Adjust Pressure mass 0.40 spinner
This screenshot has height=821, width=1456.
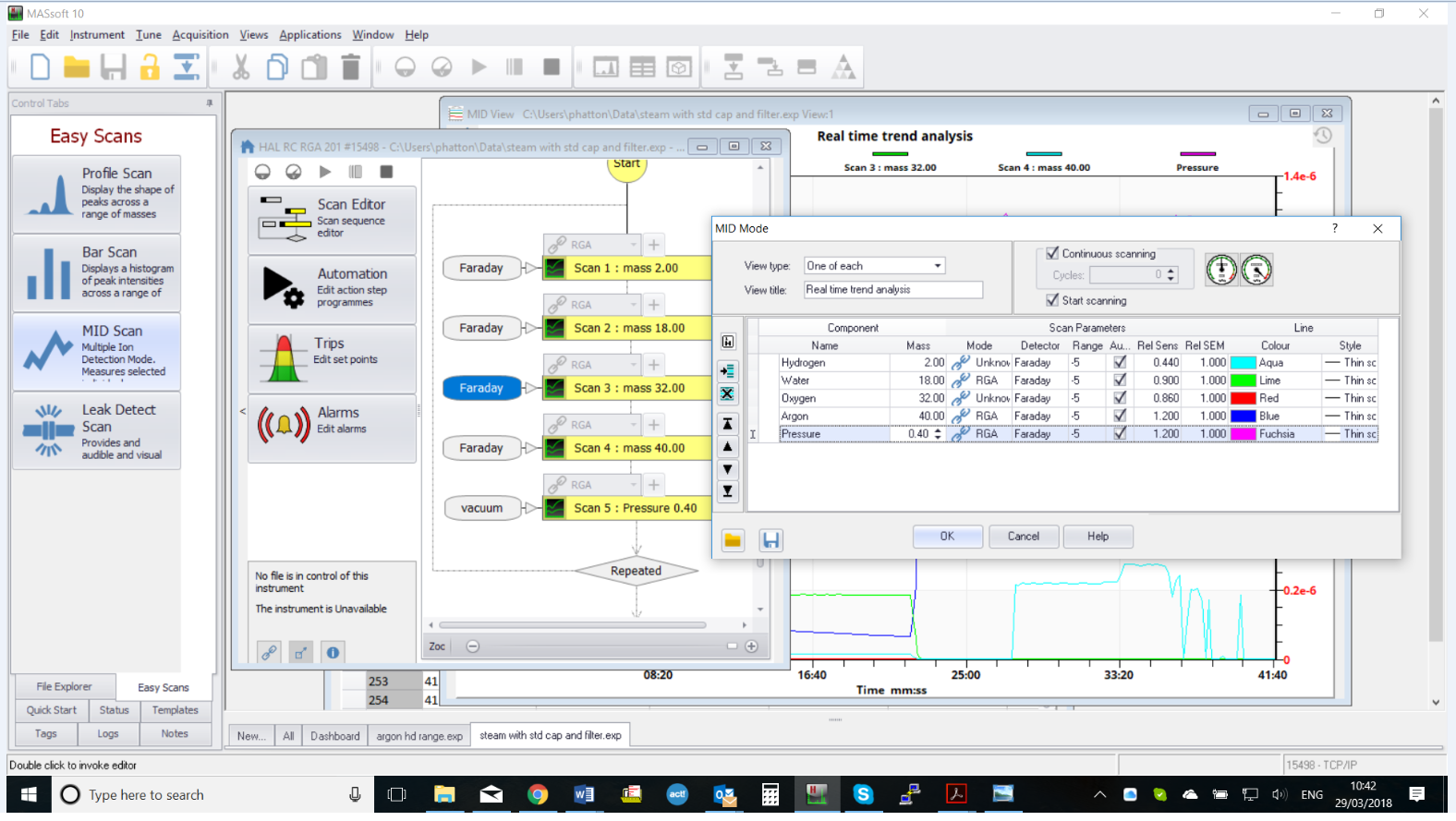click(x=939, y=434)
